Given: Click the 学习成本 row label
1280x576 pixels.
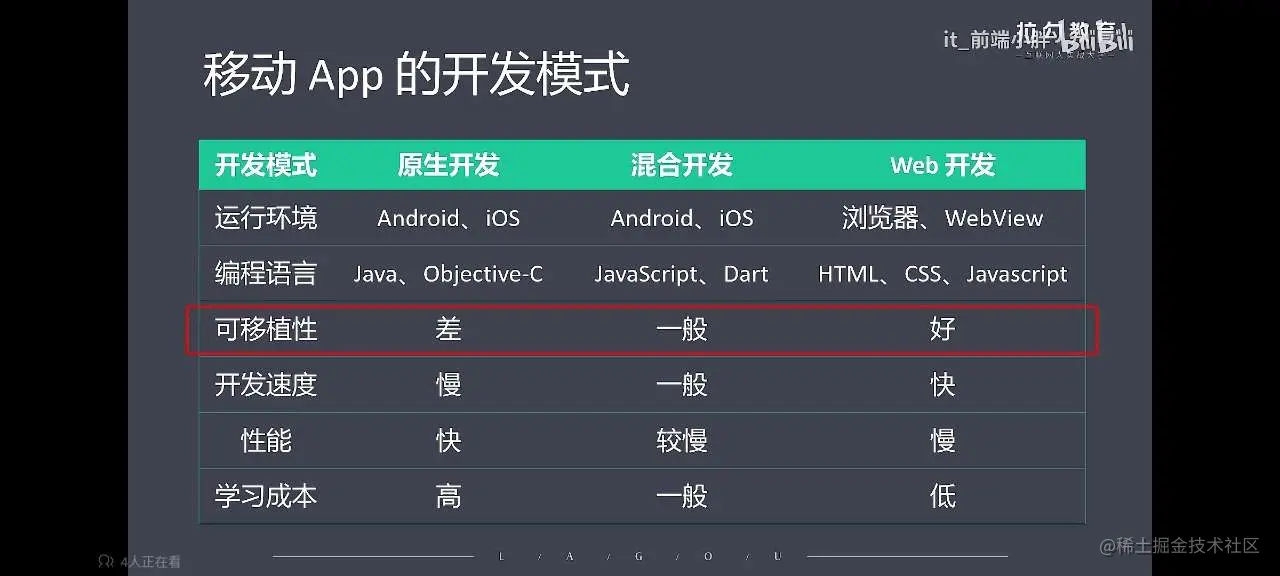Looking at the screenshot, I should tap(266, 496).
